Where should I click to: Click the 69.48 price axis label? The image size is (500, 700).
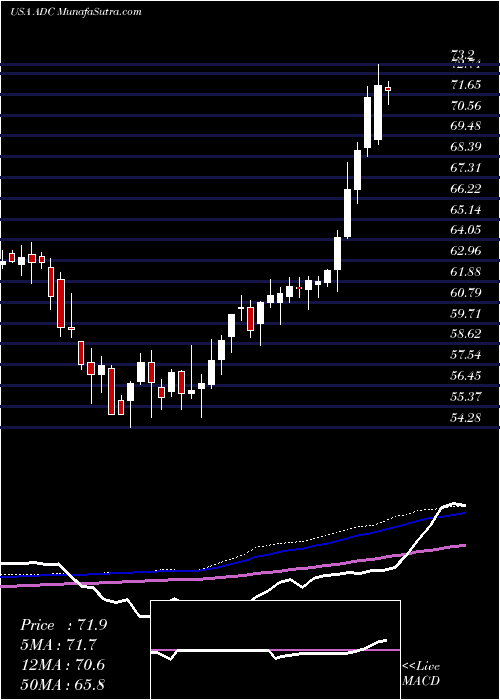tap(466, 126)
